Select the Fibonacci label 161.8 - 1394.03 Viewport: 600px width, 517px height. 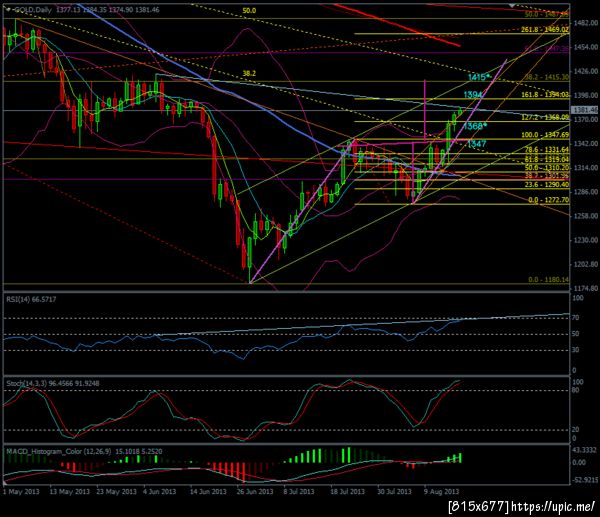[545, 95]
